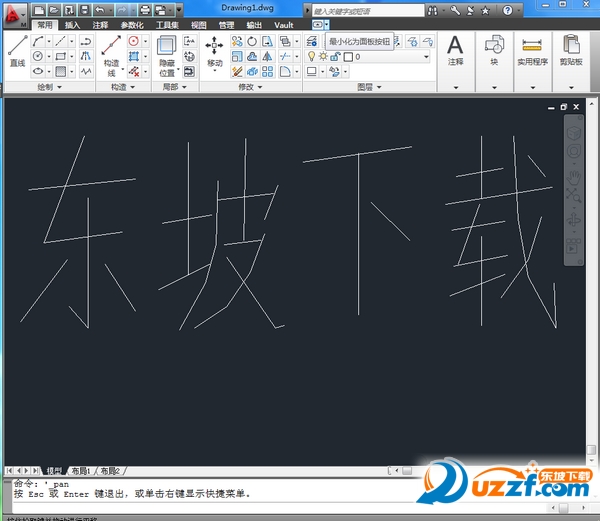The image size is (600, 521).
Task: Switch to the 插入 ribbon tab
Action: [x=72, y=24]
